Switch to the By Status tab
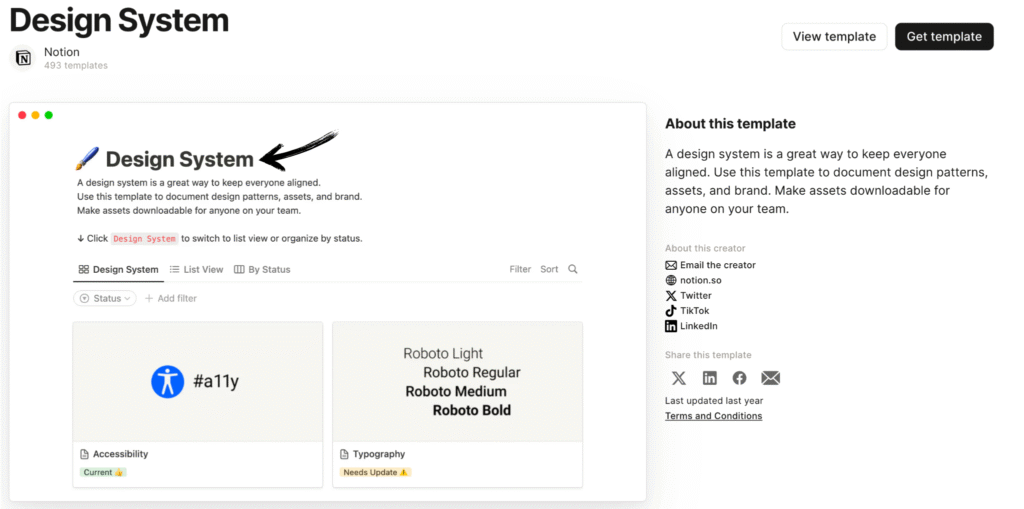The image size is (1024, 509). click(262, 269)
